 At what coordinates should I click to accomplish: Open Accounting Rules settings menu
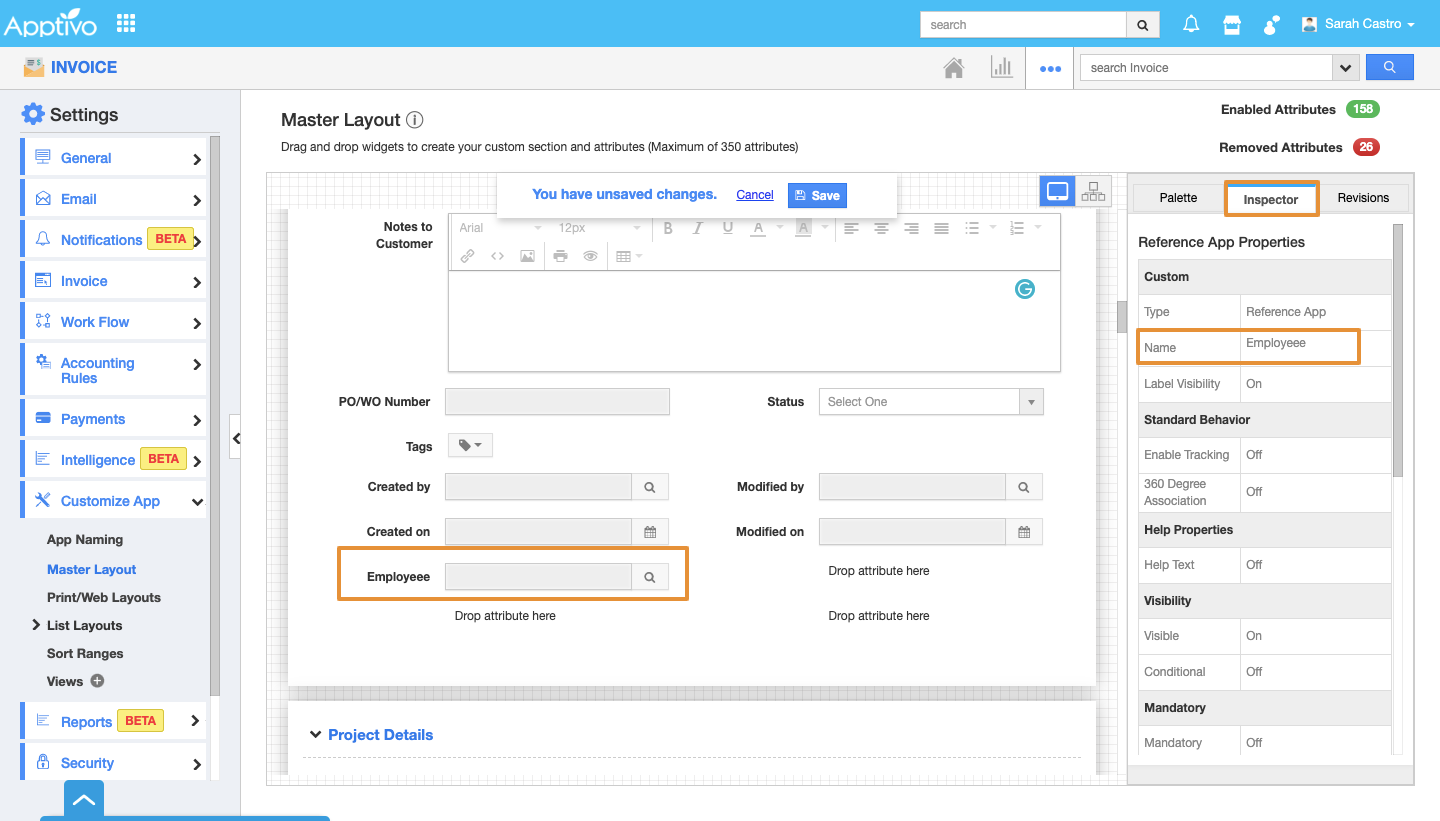[x=113, y=370]
